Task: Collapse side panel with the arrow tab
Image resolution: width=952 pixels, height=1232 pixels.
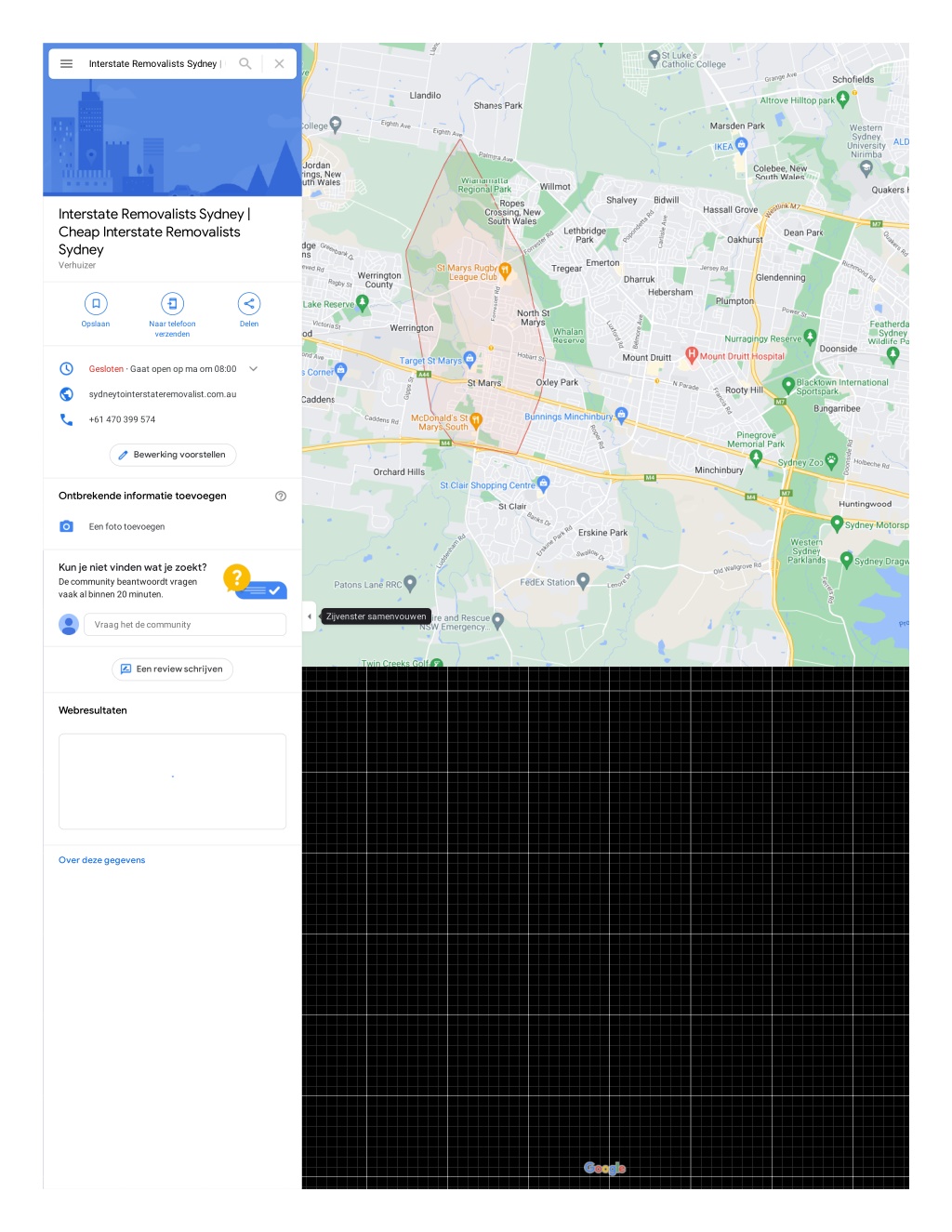Action: (310, 616)
